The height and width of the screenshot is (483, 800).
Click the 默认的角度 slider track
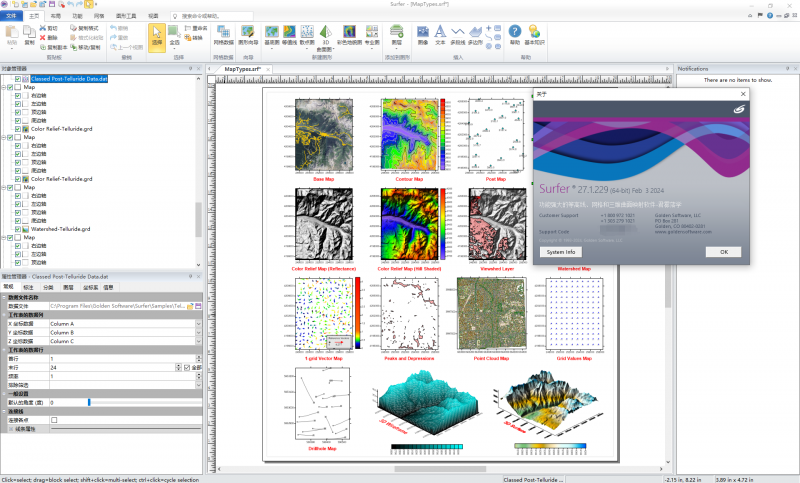coord(140,402)
